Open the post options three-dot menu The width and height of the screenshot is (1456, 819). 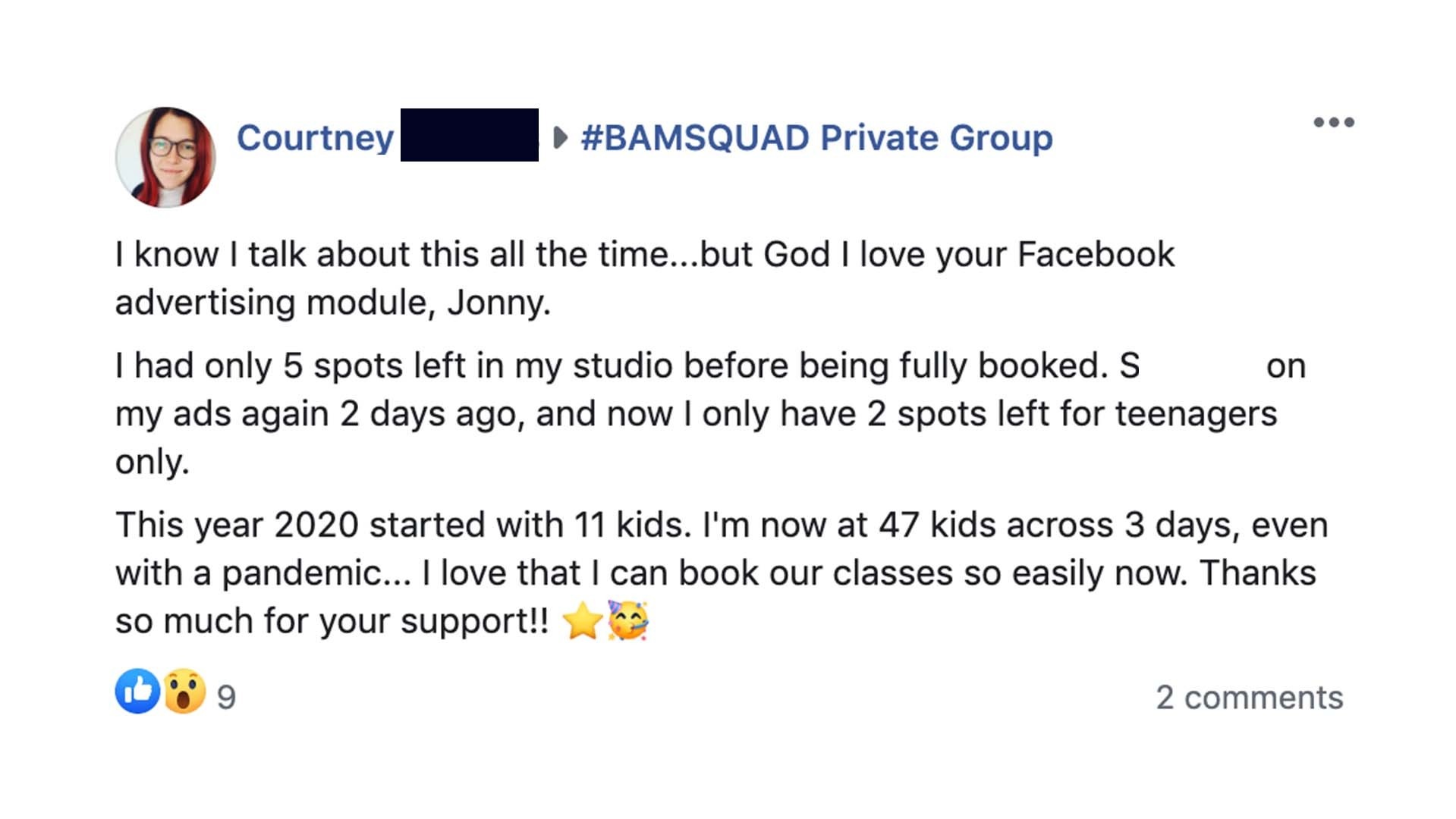click(1334, 122)
